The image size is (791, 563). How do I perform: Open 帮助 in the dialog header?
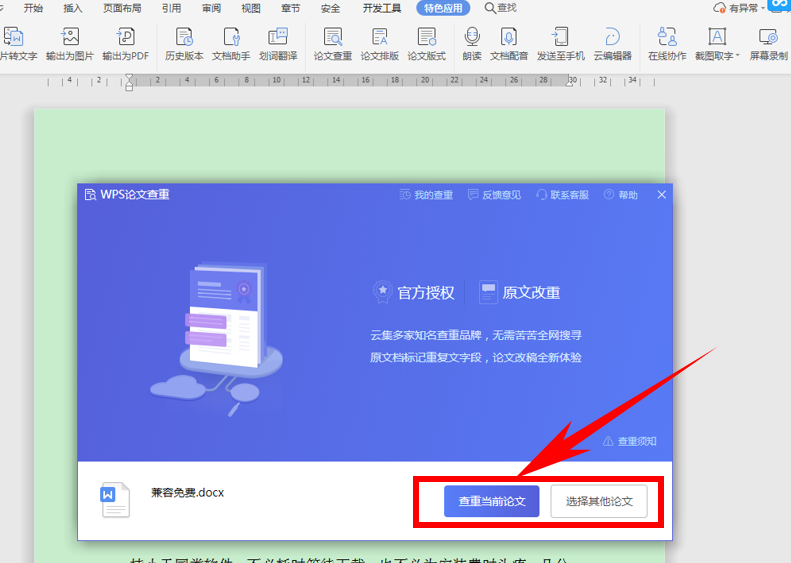621,195
